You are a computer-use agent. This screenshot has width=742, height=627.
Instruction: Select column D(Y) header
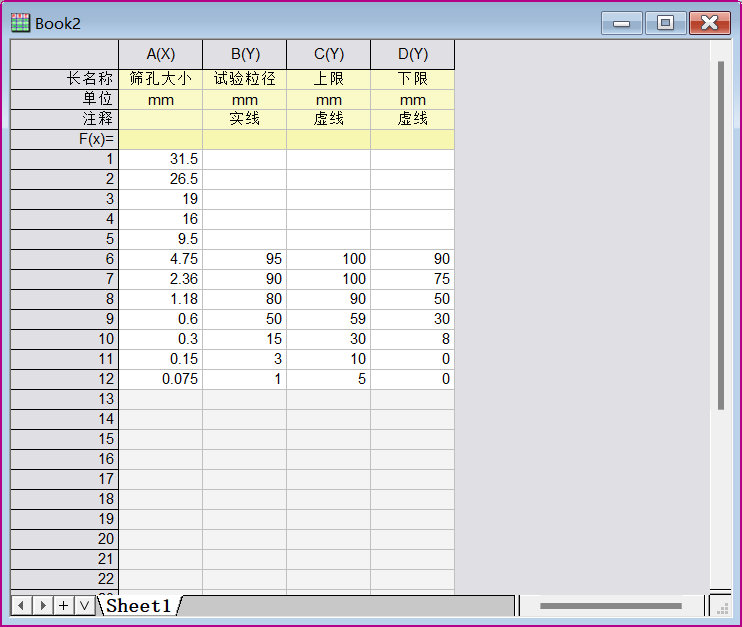click(412, 54)
